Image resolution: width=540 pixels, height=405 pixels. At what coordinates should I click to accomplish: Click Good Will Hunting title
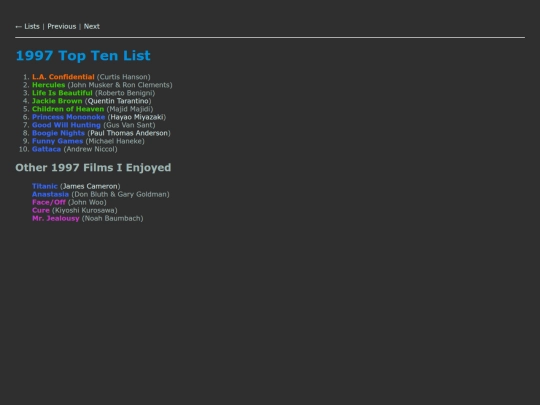click(x=66, y=125)
